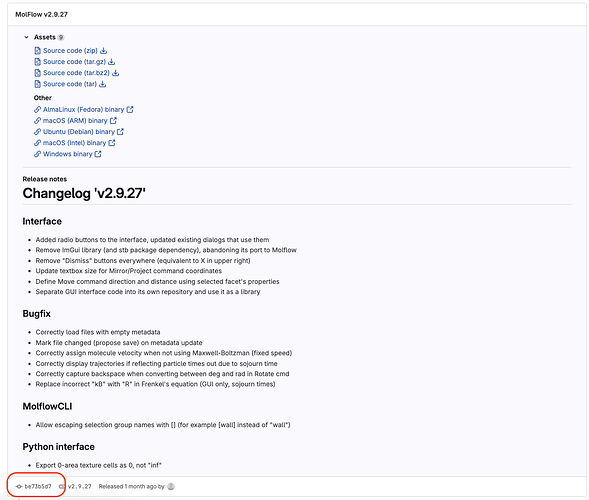Click the external-link icon beside Windows binary
The width and height of the screenshot is (589, 500).
click(x=98, y=154)
